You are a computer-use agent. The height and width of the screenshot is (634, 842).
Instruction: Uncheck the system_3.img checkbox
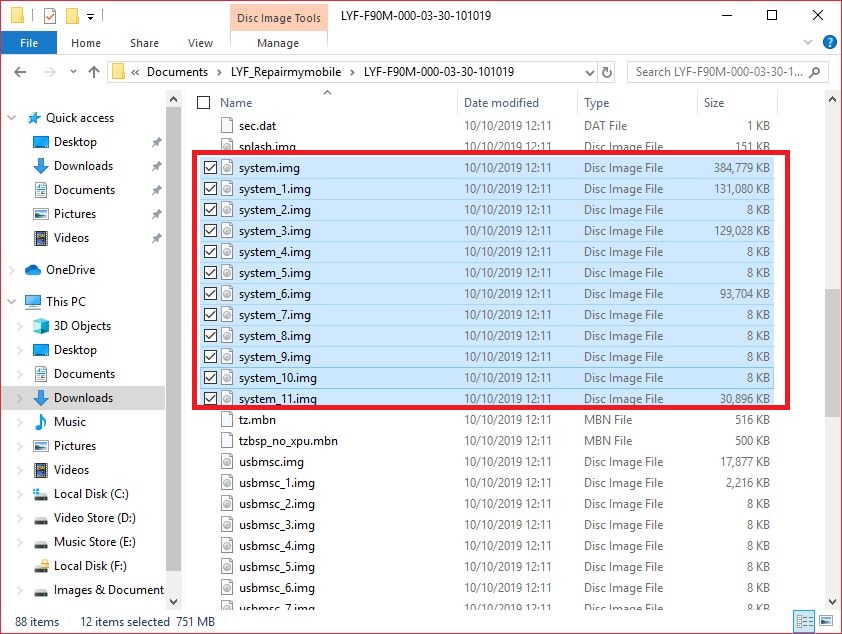pos(210,231)
